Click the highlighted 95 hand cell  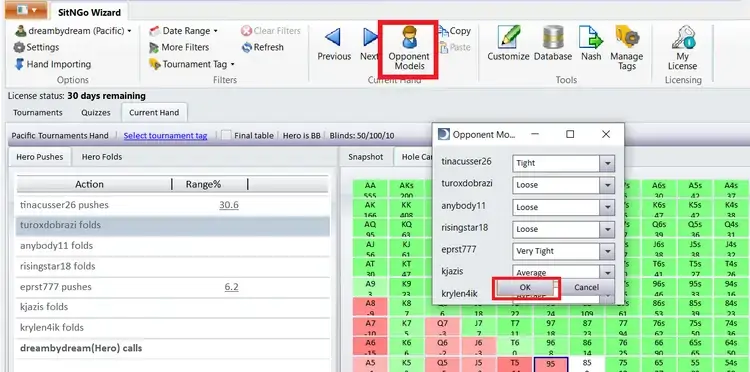pos(550,364)
